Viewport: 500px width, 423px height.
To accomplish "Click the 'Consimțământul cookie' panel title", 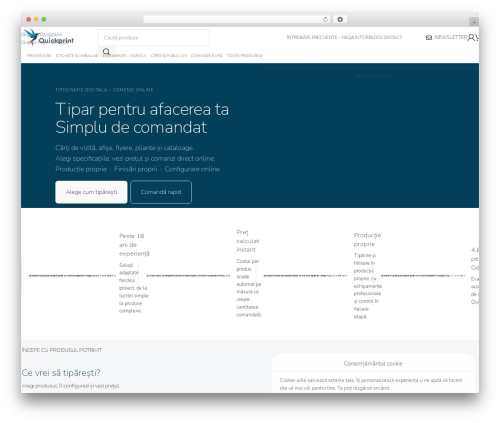I will pyautogui.click(x=373, y=363).
